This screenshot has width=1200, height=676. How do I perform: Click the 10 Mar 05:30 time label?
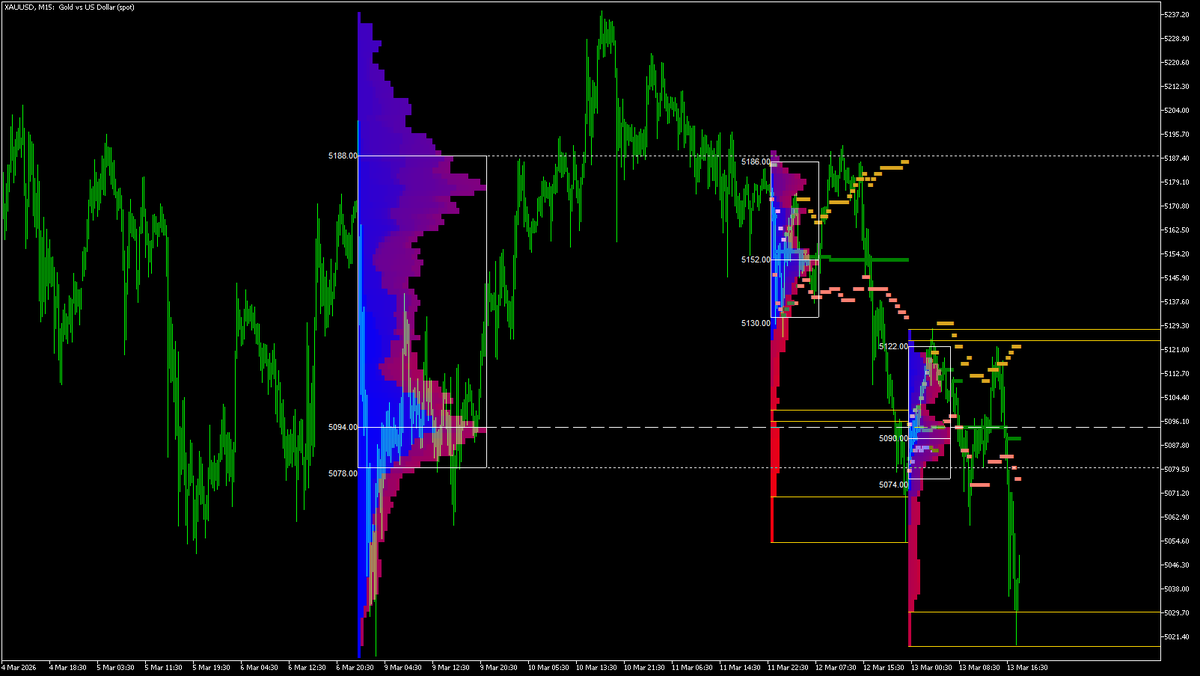click(x=549, y=666)
